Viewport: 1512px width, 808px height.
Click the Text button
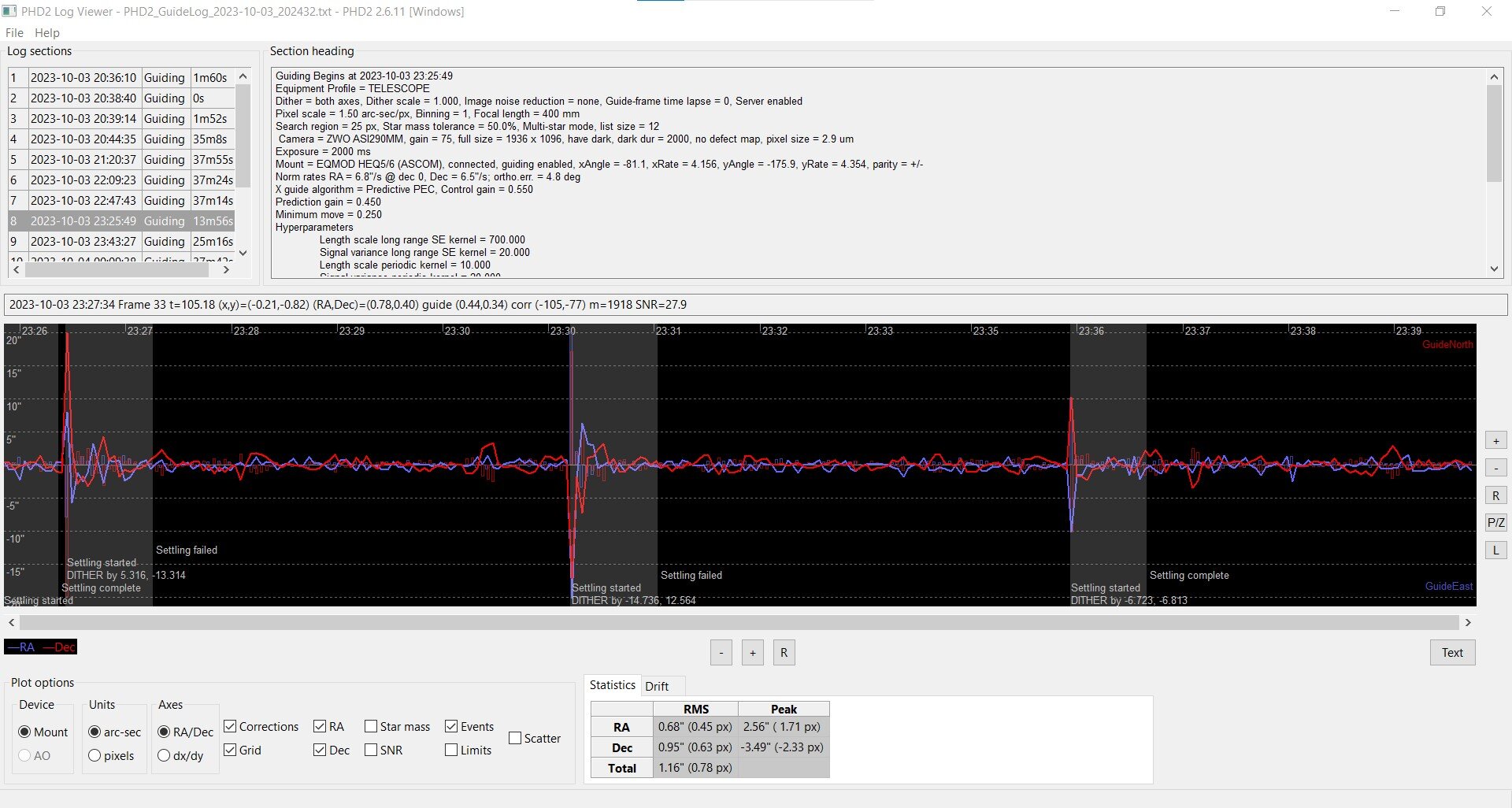1452,653
